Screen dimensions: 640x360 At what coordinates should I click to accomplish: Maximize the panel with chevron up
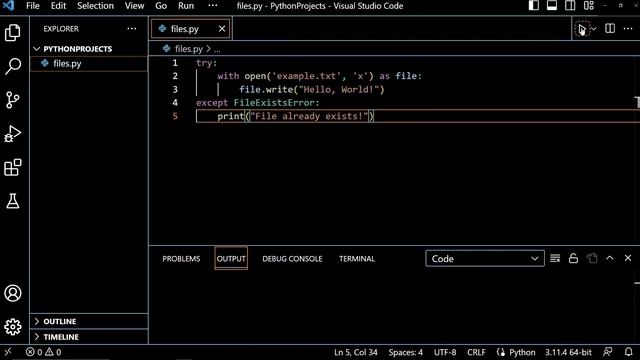[610, 258]
